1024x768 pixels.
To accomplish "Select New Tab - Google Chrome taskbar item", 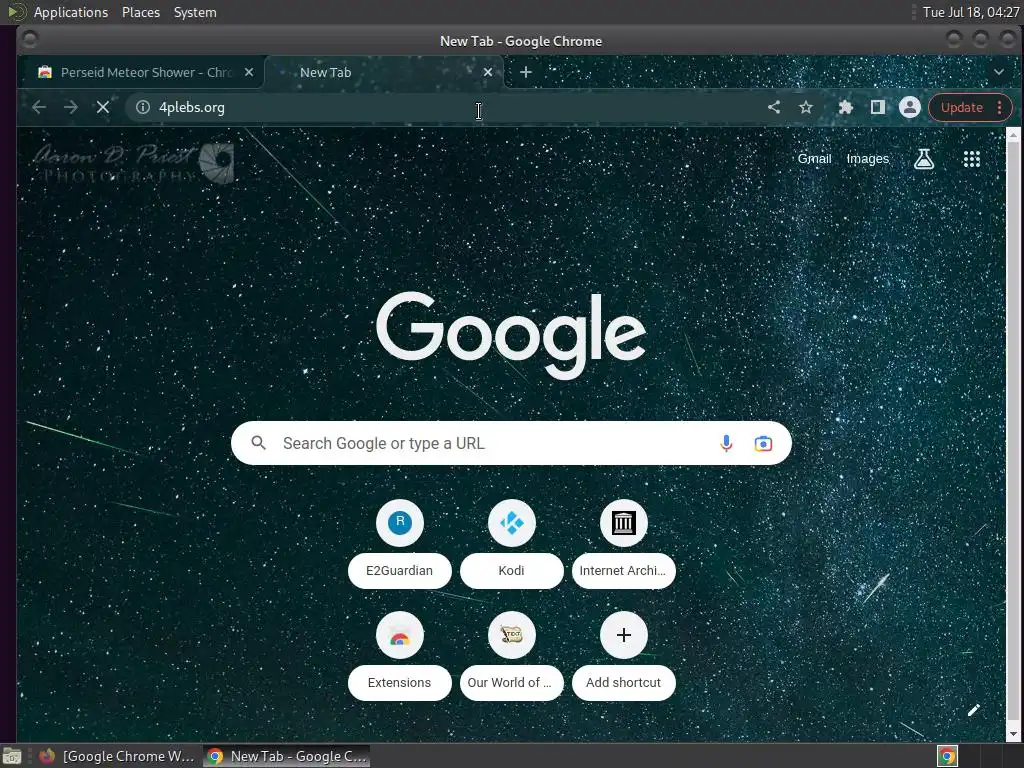I will click(x=287, y=756).
